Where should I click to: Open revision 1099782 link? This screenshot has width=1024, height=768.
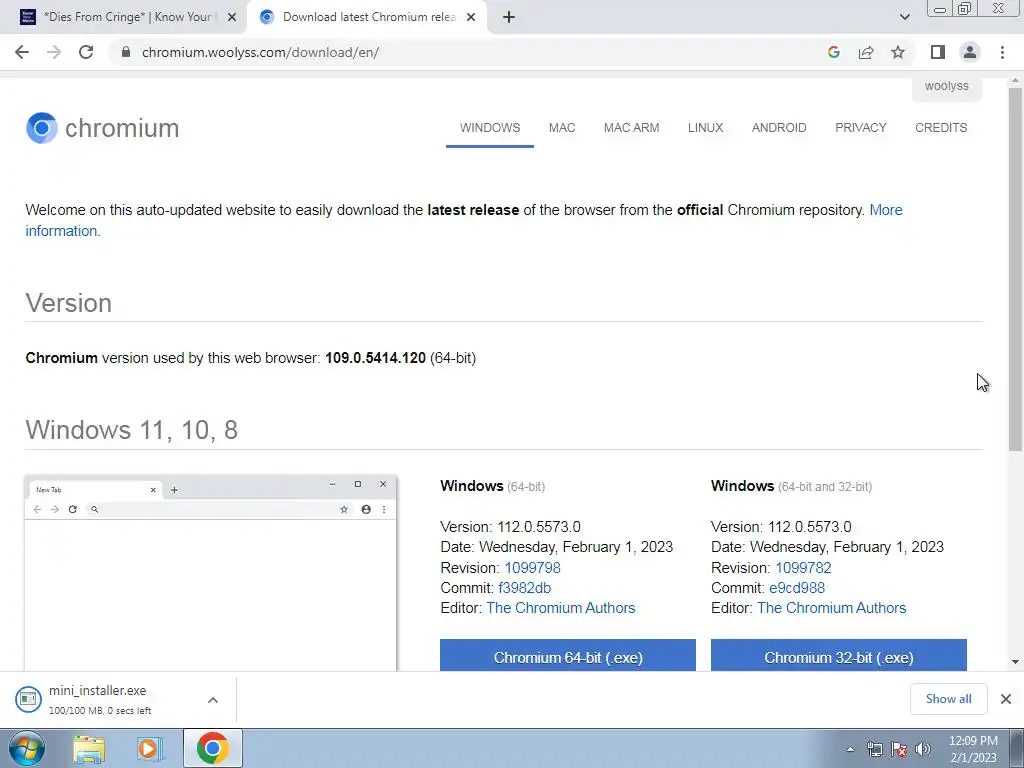803,568
